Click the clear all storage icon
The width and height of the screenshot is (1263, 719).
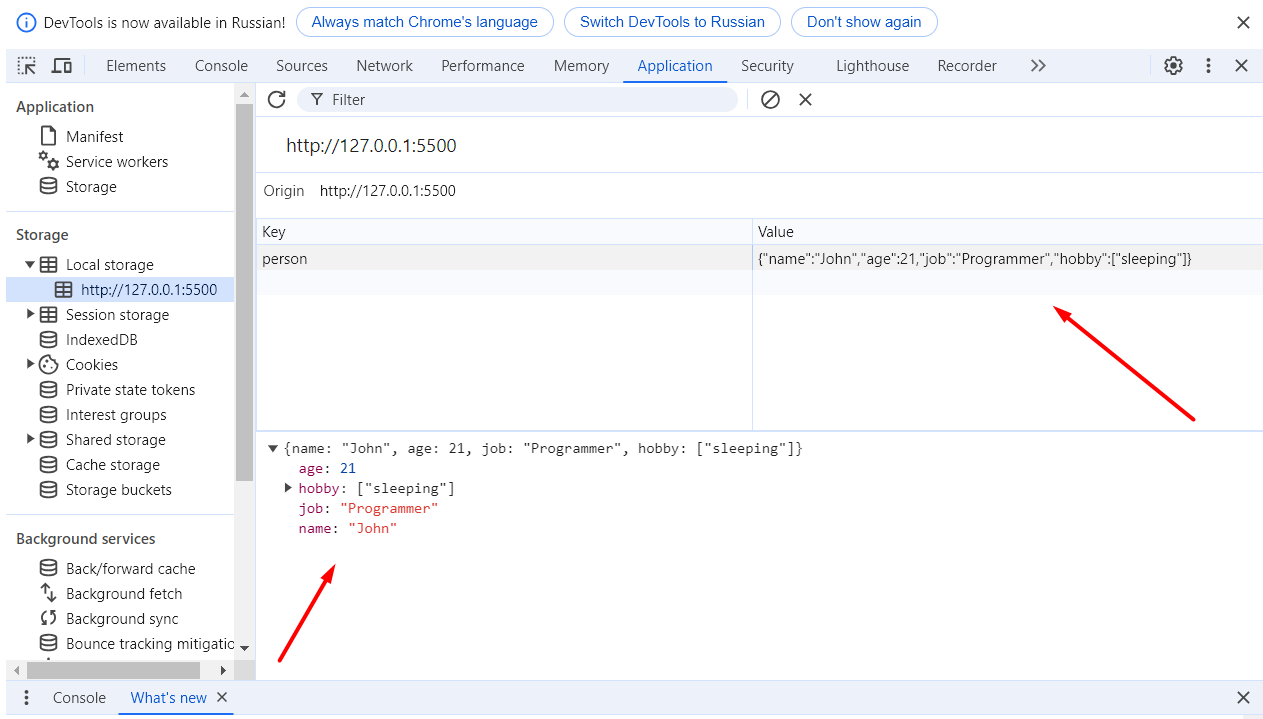tap(770, 99)
